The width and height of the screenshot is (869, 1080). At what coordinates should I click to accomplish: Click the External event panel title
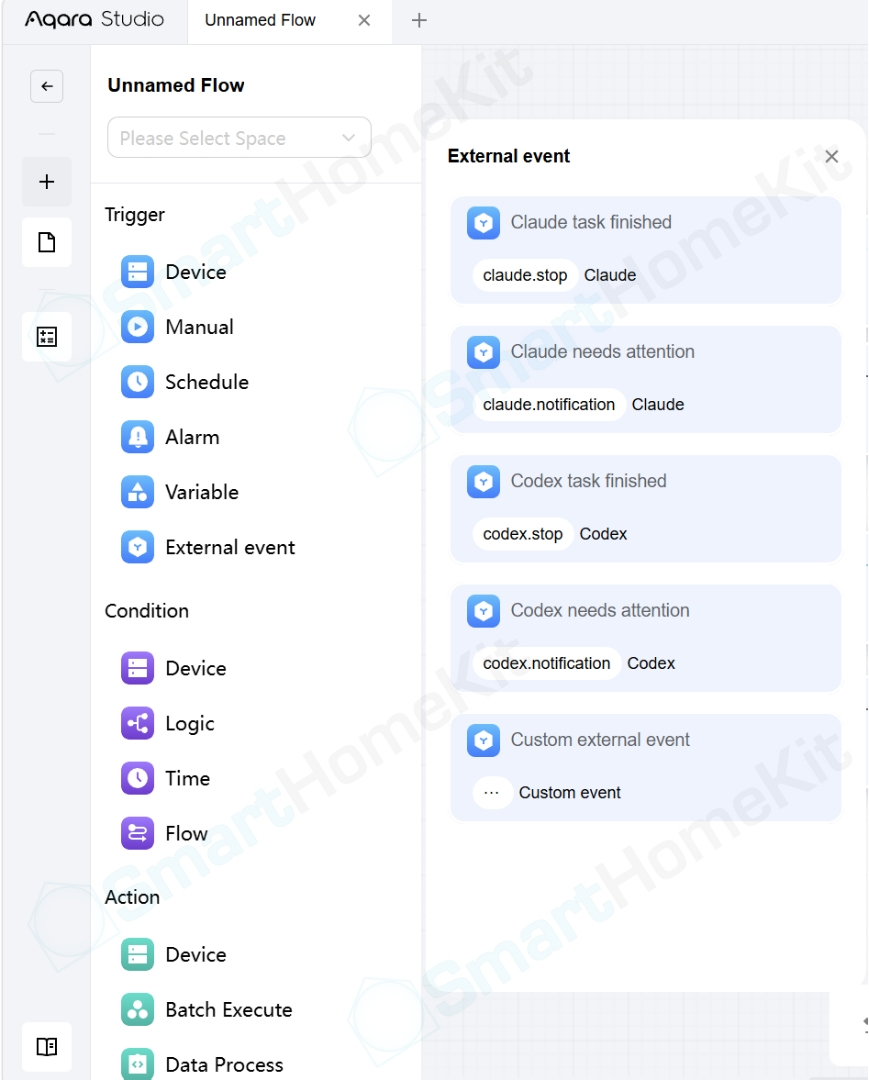pos(509,156)
